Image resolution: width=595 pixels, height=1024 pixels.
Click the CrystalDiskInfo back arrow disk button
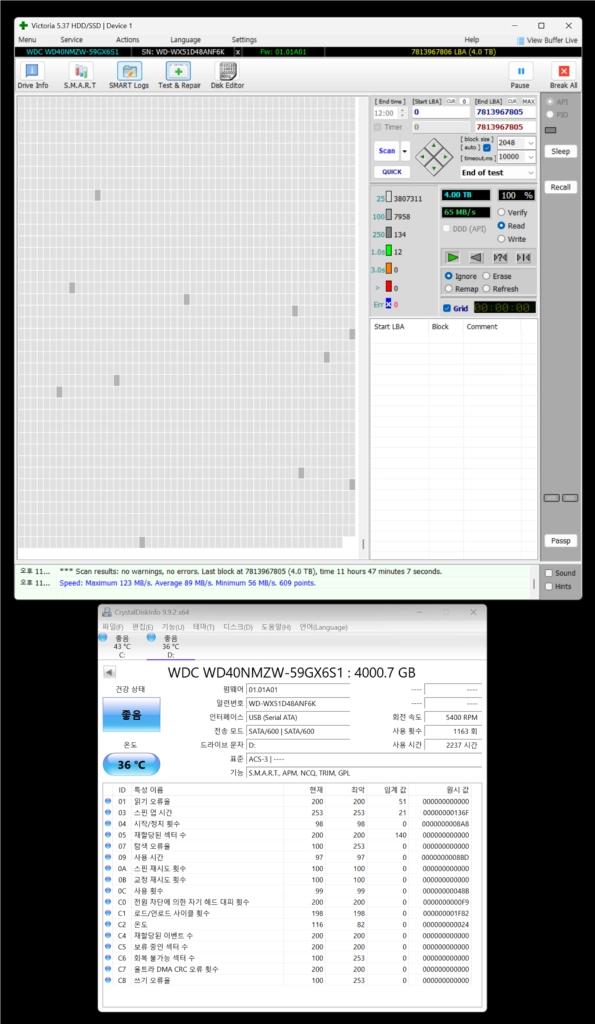tap(109, 673)
